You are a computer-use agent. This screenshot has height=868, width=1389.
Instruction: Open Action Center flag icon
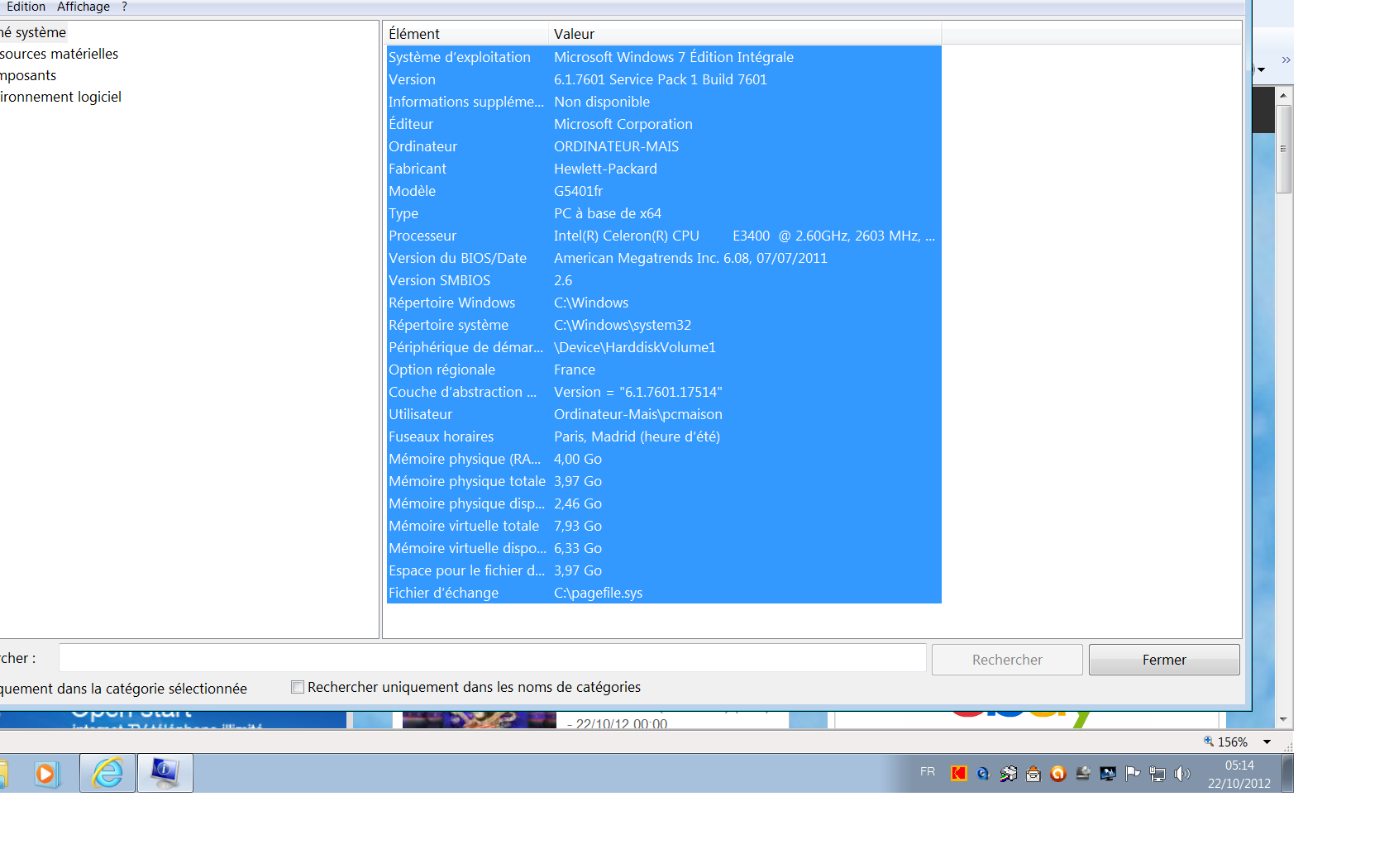tap(1133, 774)
